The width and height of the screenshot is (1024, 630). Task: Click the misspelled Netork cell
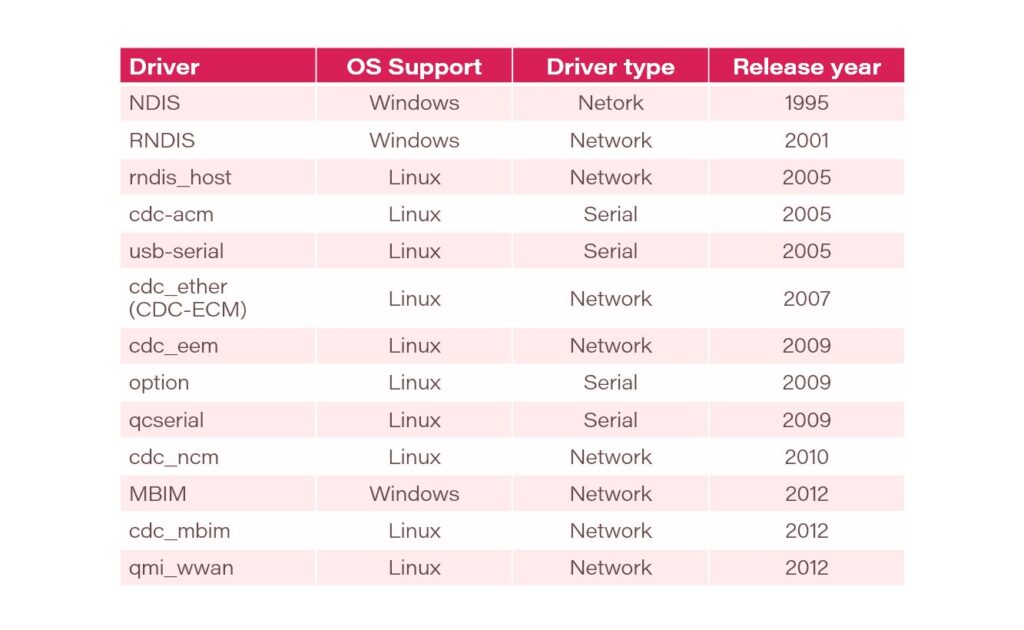pos(610,103)
